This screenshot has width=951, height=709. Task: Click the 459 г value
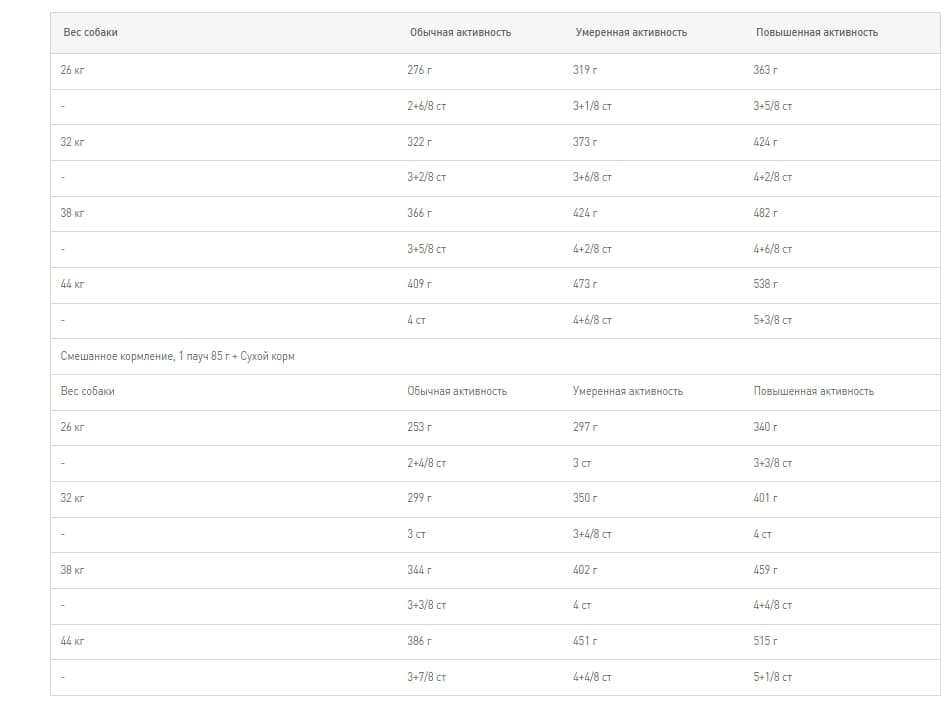(765, 569)
